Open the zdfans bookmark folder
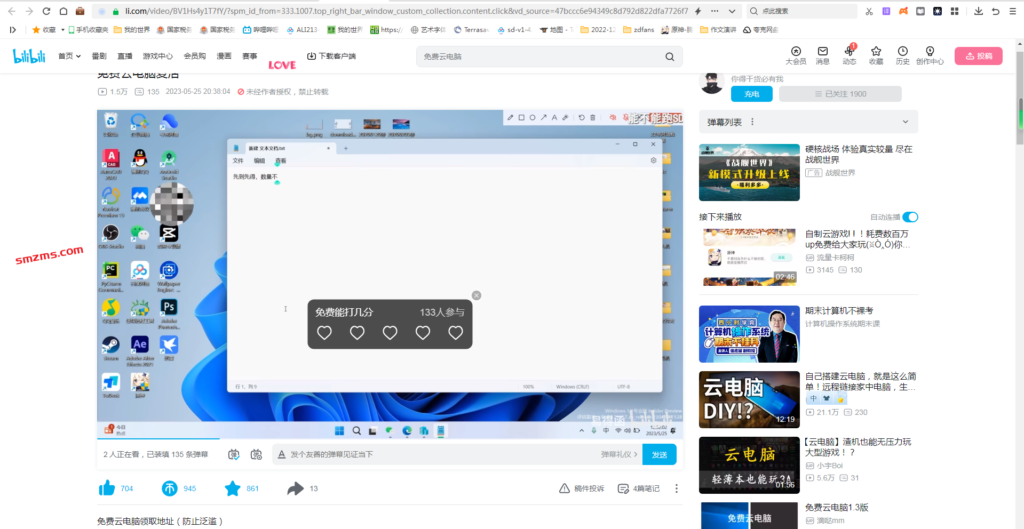This screenshot has height=529, width=1024. tap(639, 29)
